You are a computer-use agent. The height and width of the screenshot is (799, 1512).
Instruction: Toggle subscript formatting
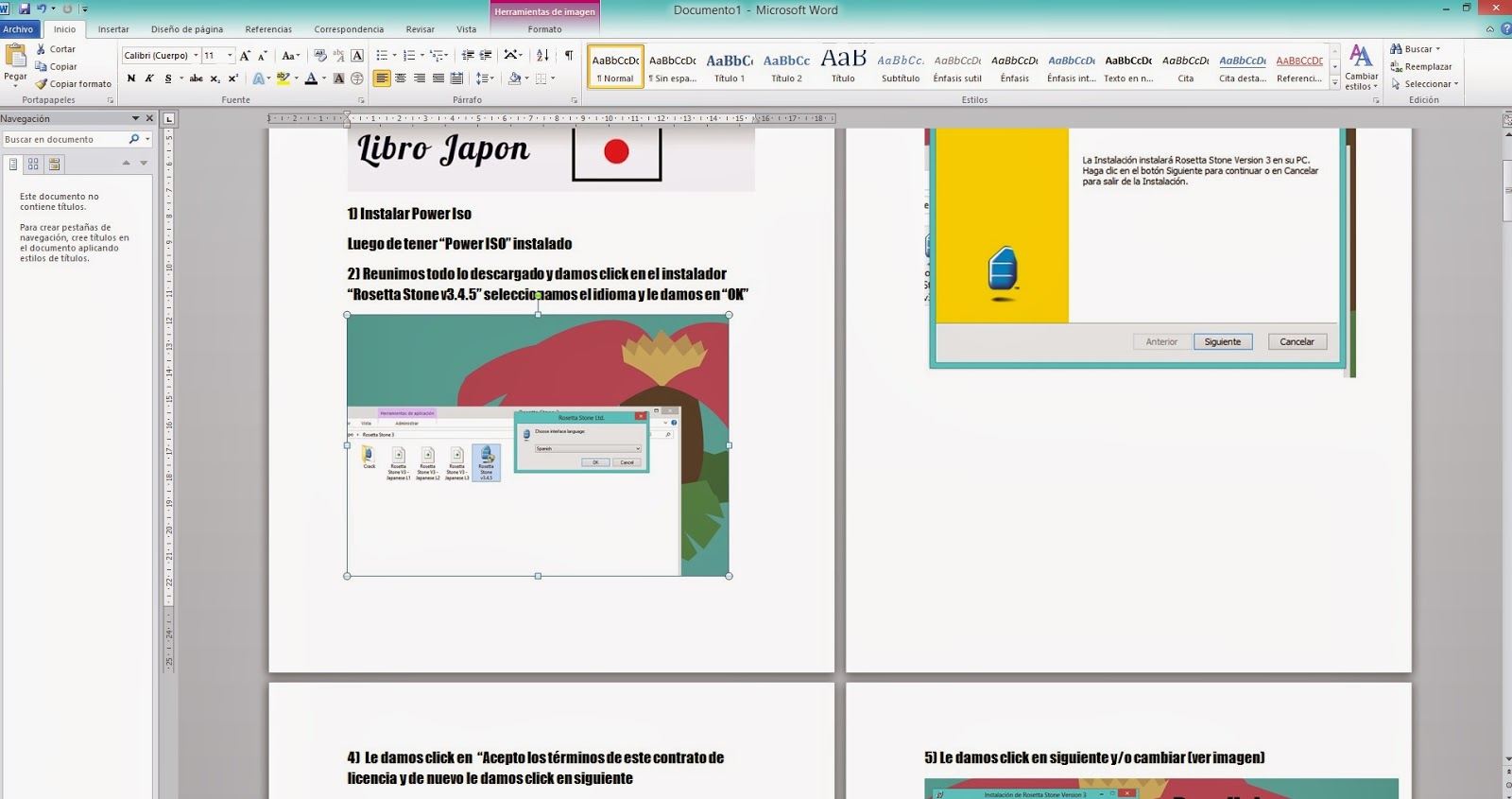[215, 78]
